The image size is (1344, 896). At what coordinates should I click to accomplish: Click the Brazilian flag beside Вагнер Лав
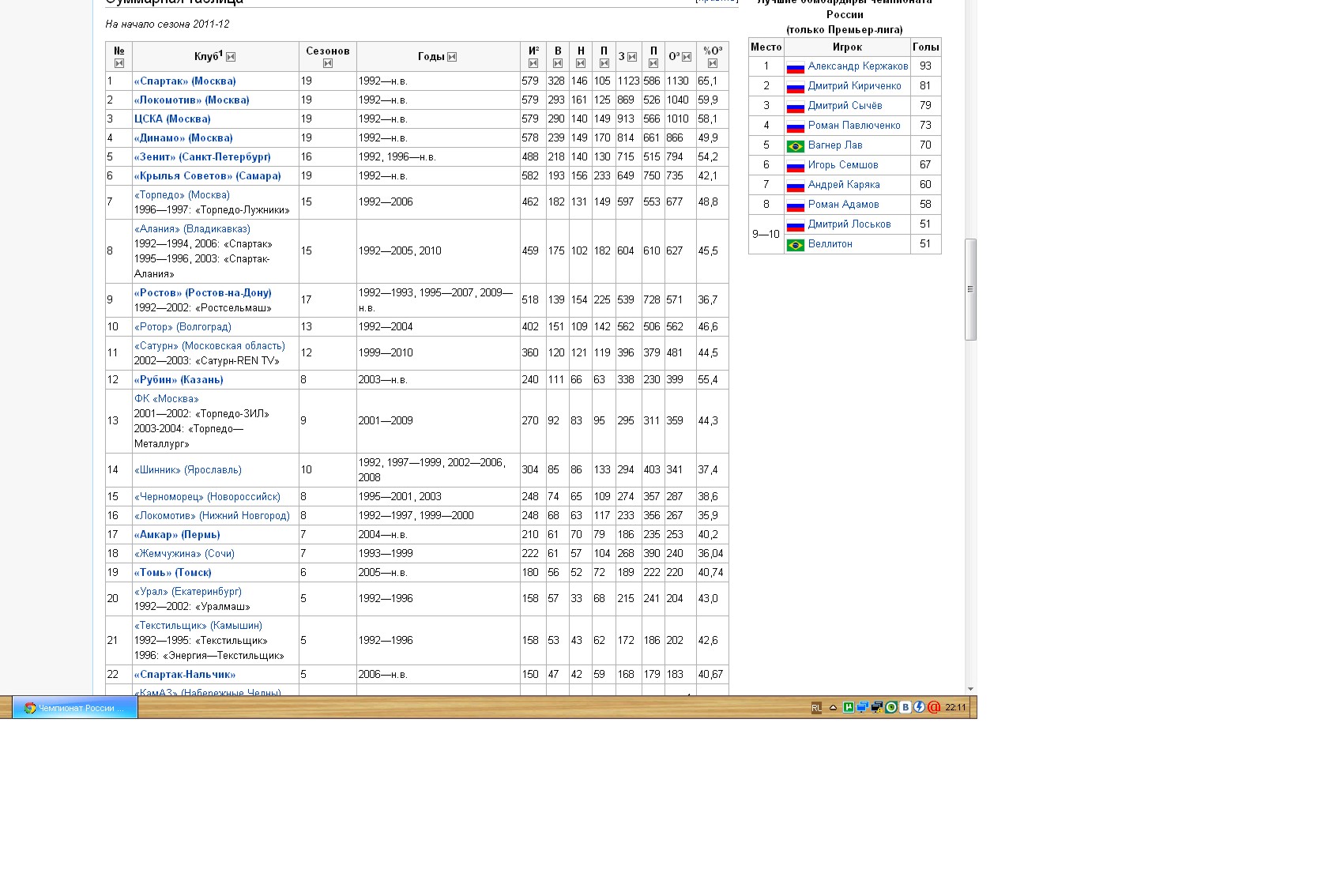[x=796, y=146]
